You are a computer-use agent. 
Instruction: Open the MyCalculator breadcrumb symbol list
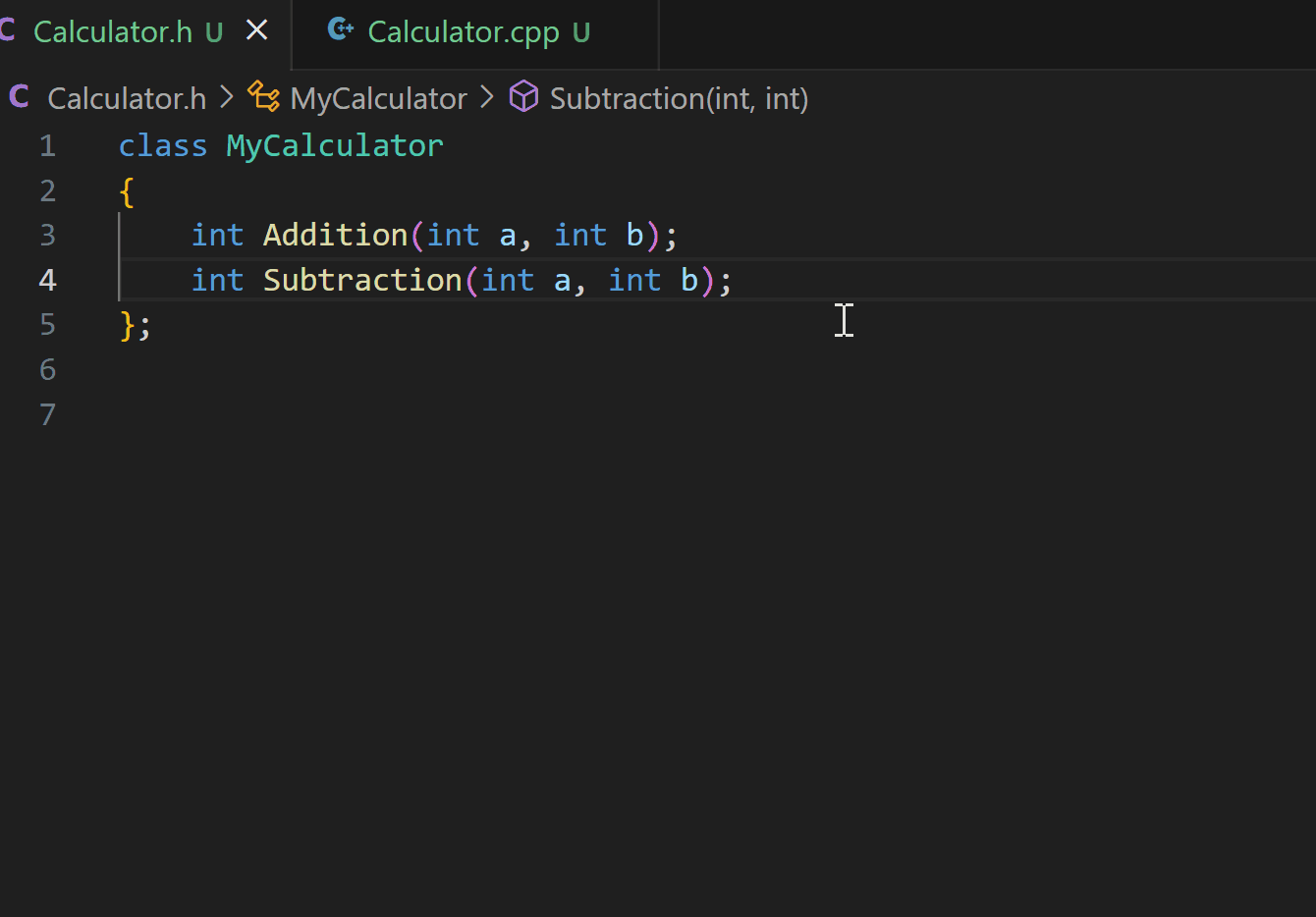pyautogui.click(x=378, y=98)
